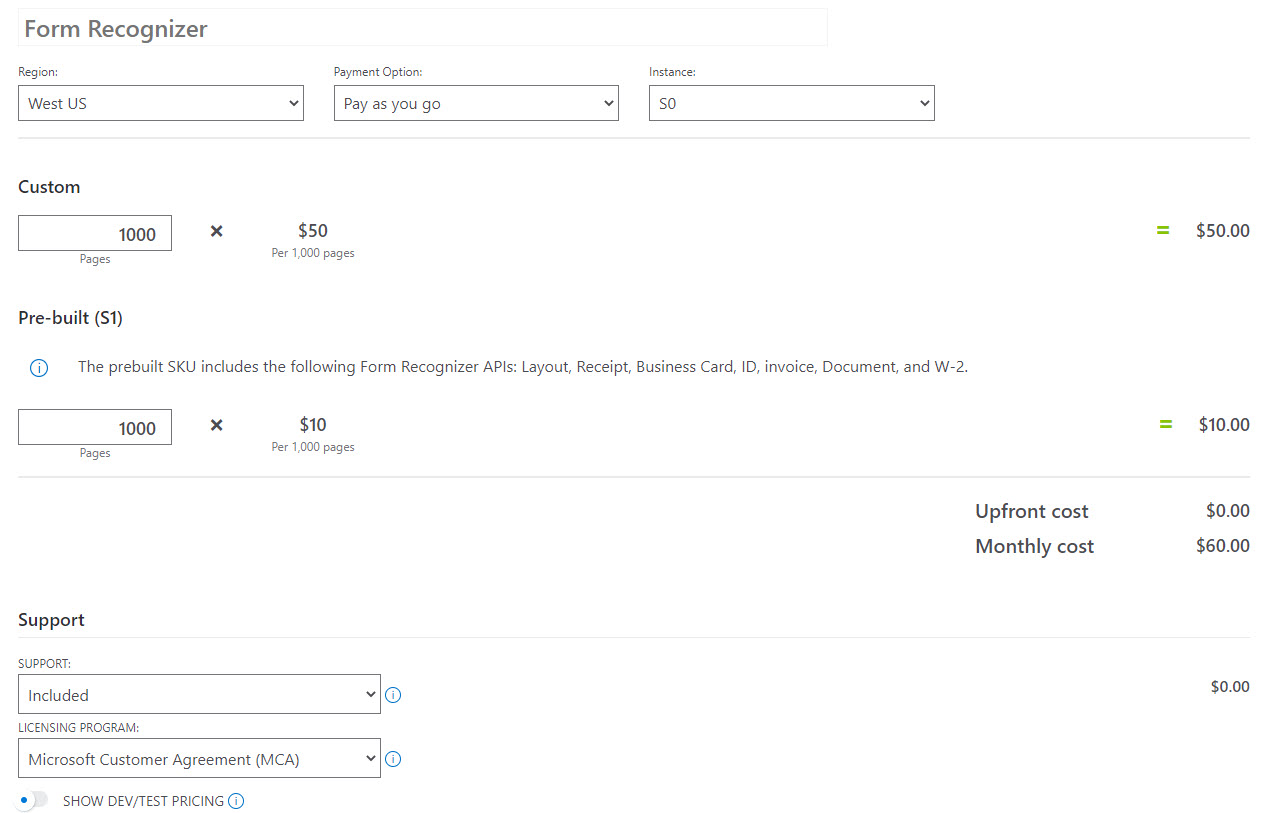Expand the Licensing Program dropdown
Image resolution: width=1267 pixels, height=813 pixels.
199,758
